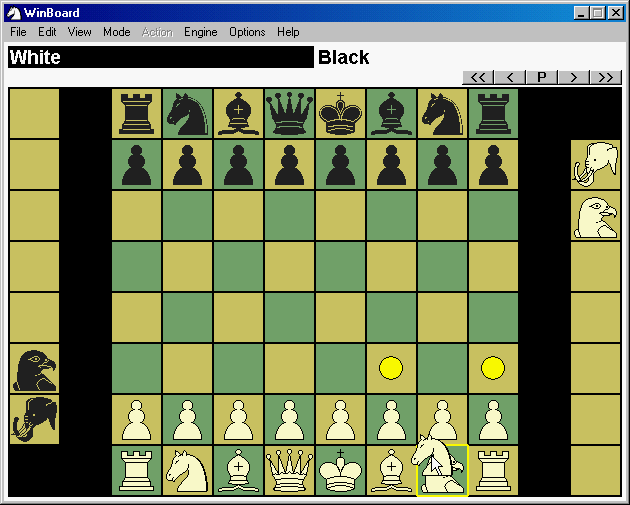Viewport: 630px width, 505px height.
Task: Open the File menu
Action: (x=18, y=32)
